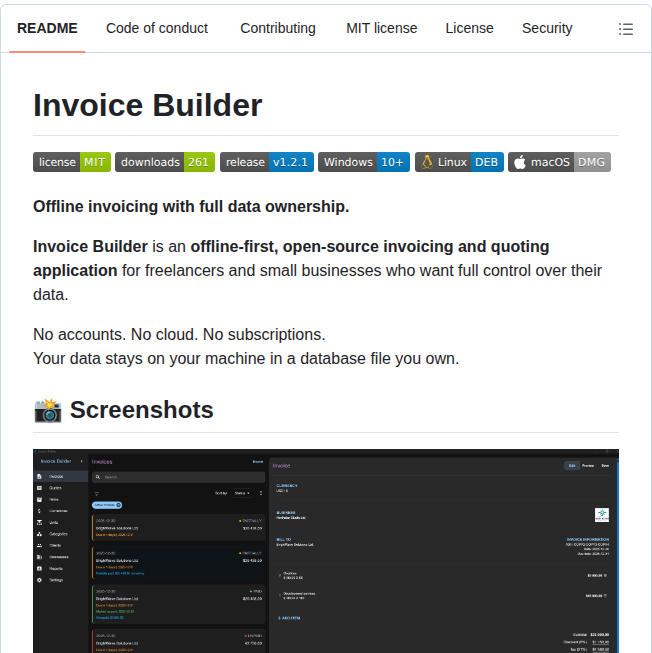This screenshot has width=652, height=653.
Task: Open the Invoice Builder app screenshot image
Action: click(x=326, y=551)
